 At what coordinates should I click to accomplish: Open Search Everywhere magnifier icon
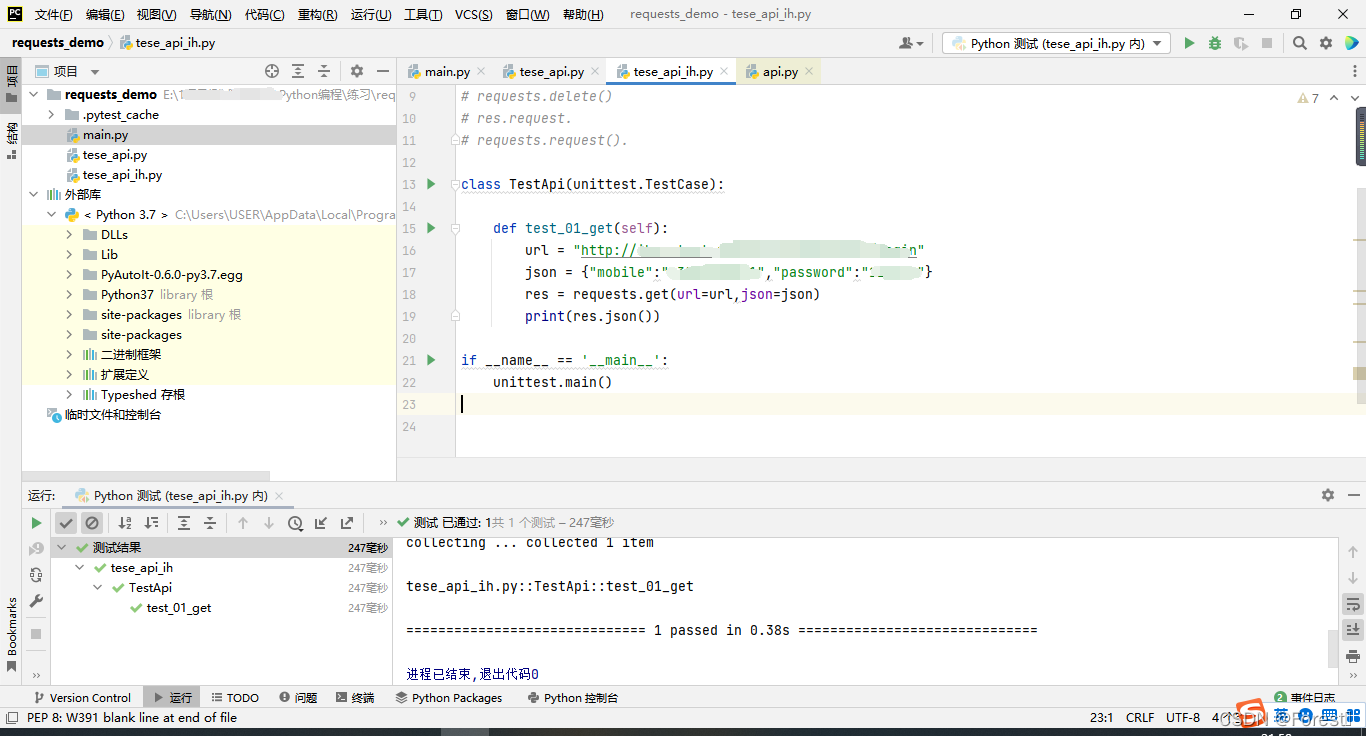click(1300, 43)
